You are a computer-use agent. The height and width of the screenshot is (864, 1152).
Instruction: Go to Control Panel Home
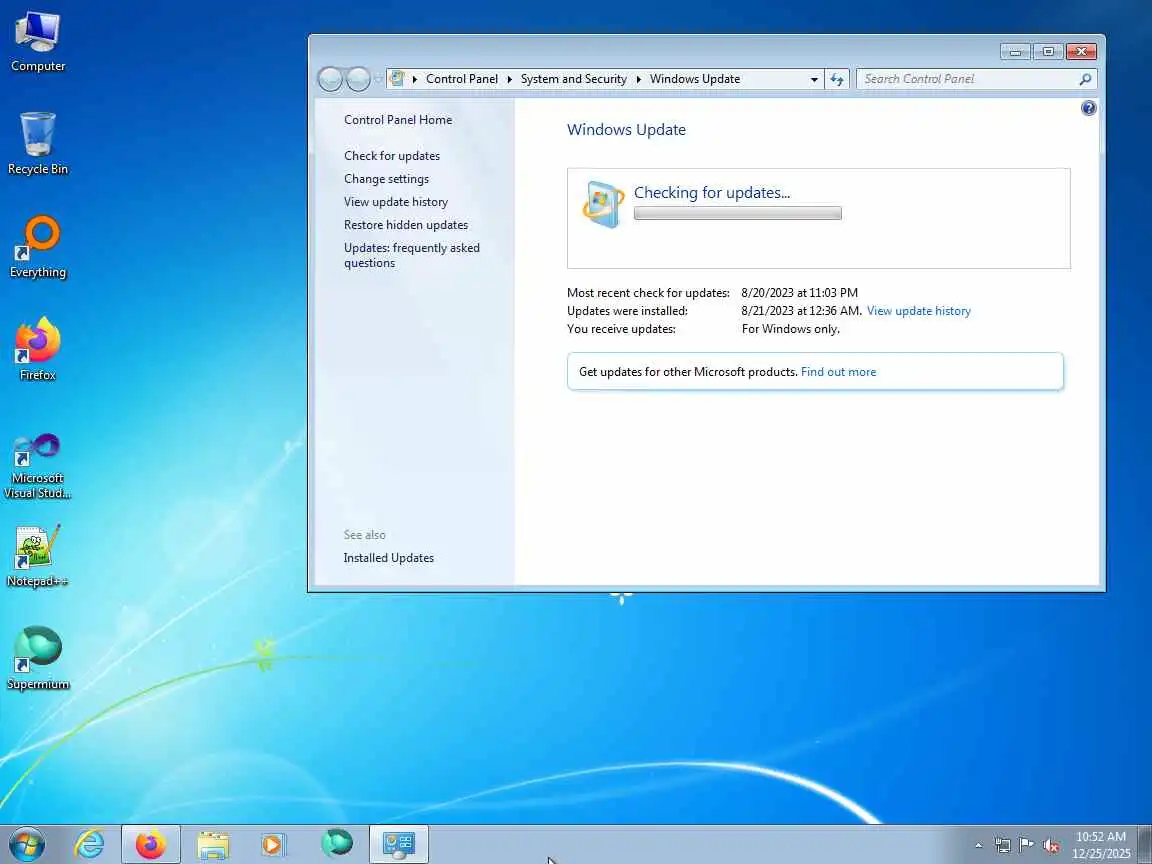pyautogui.click(x=398, y=120)
